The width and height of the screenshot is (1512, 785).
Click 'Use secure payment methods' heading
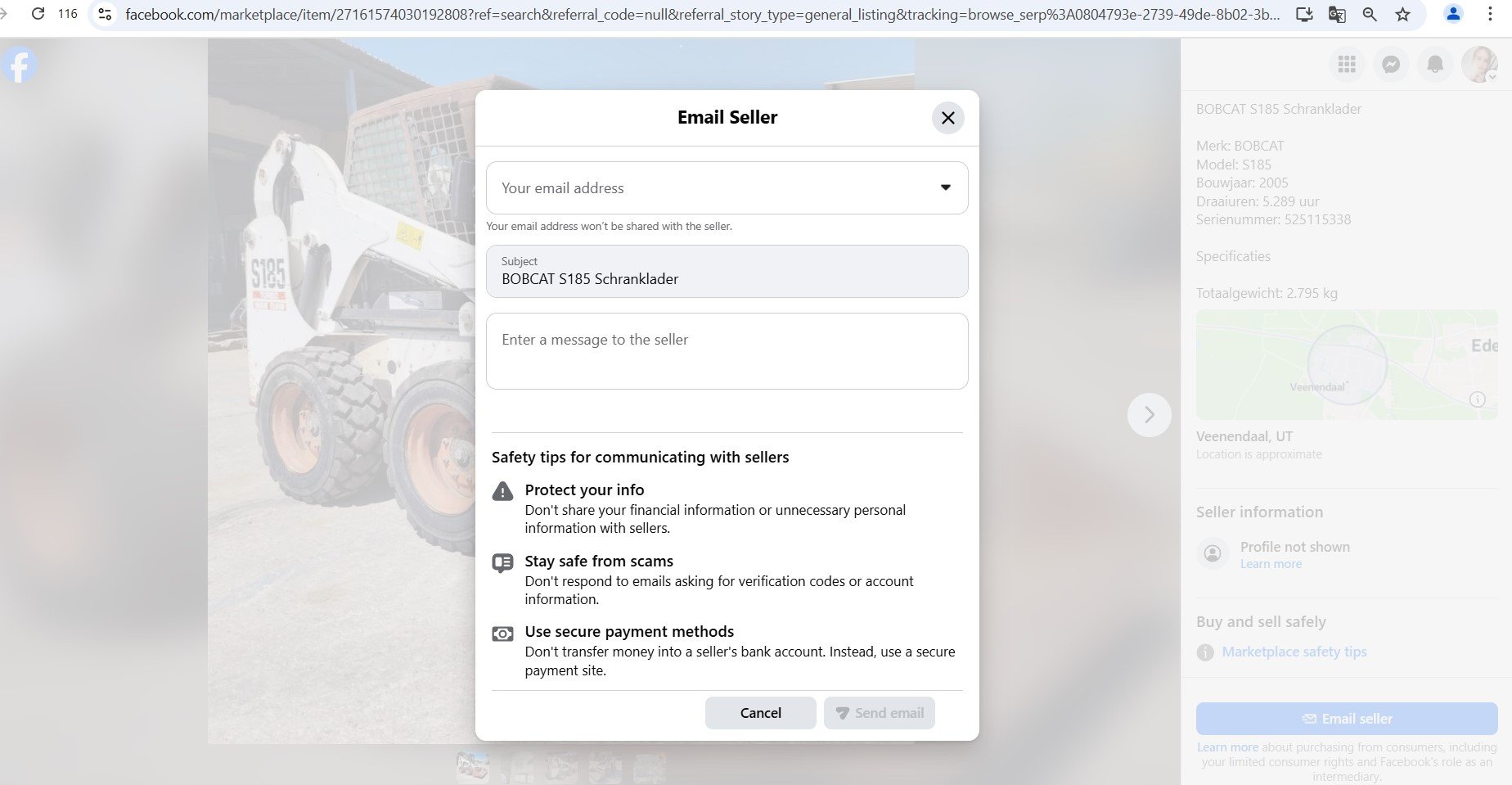(629, 631)
